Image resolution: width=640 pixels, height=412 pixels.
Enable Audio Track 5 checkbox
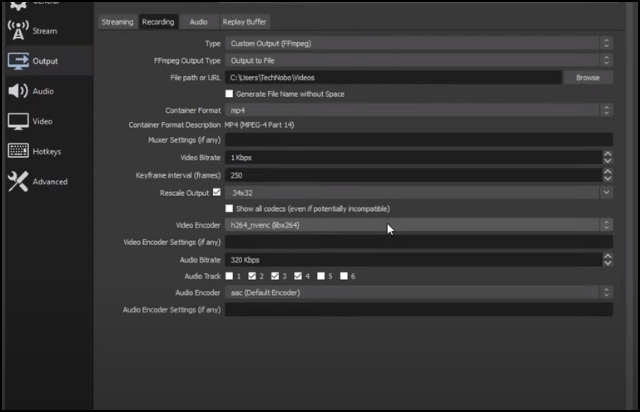tap(321, 276)
